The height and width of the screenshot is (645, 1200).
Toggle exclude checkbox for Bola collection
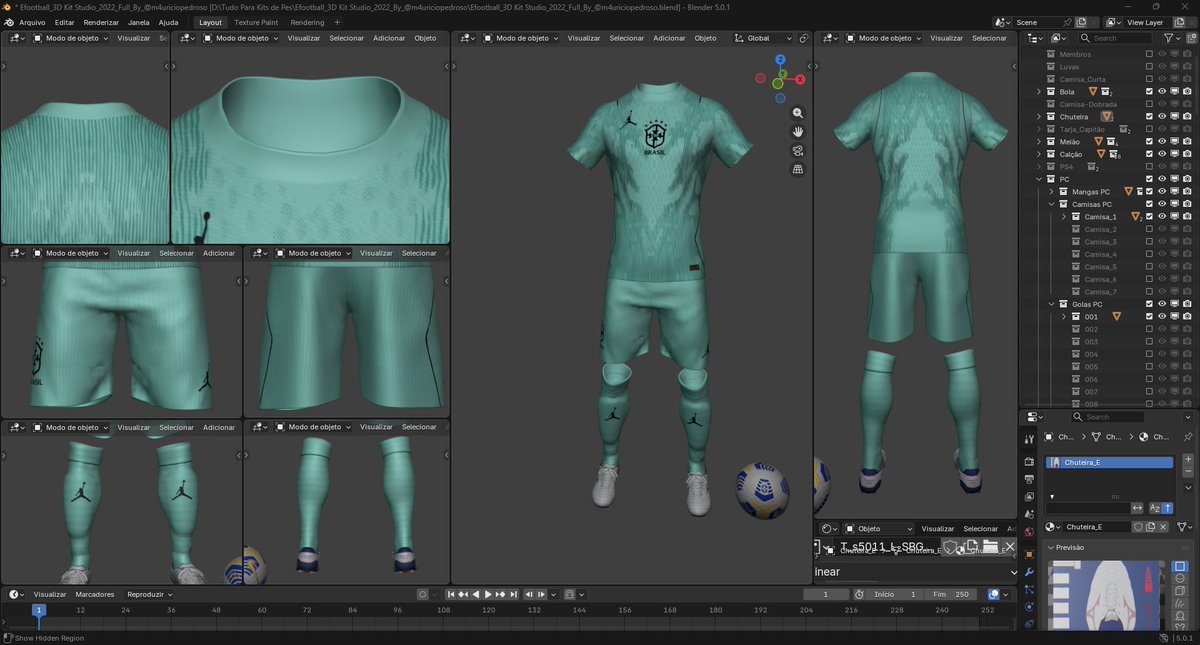coord(1149,91)
